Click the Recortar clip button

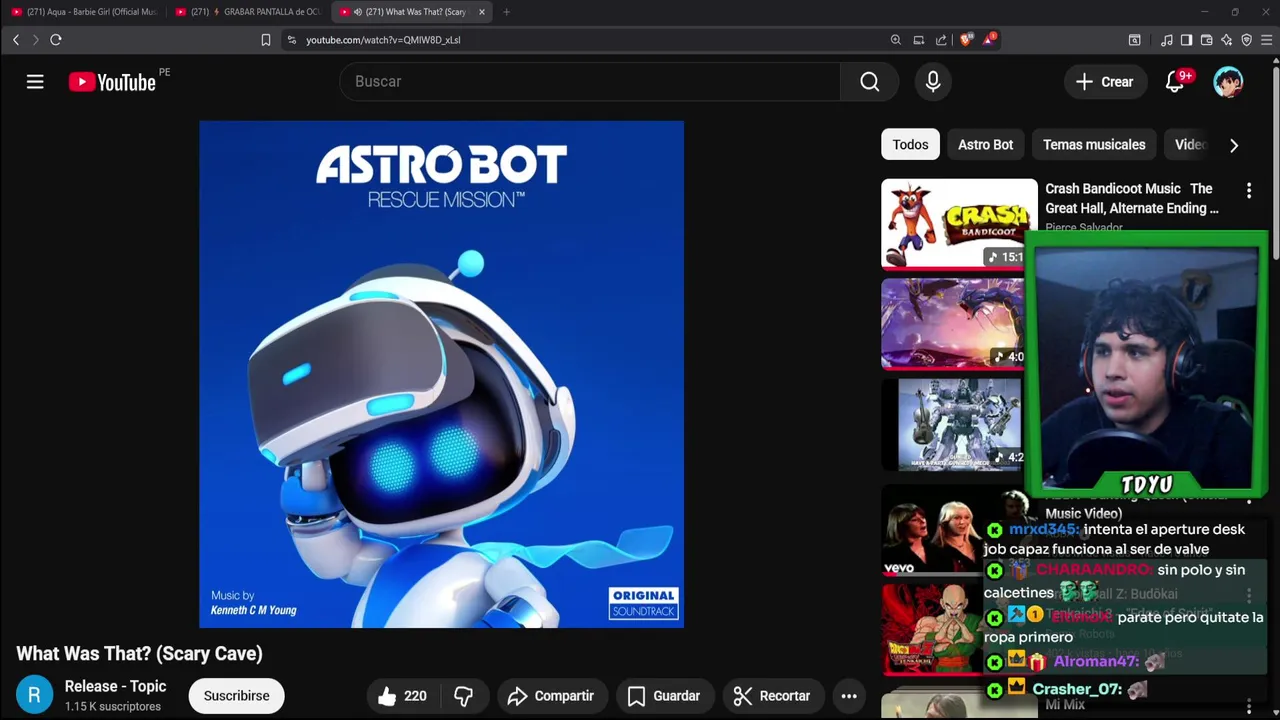pos(771,696)
